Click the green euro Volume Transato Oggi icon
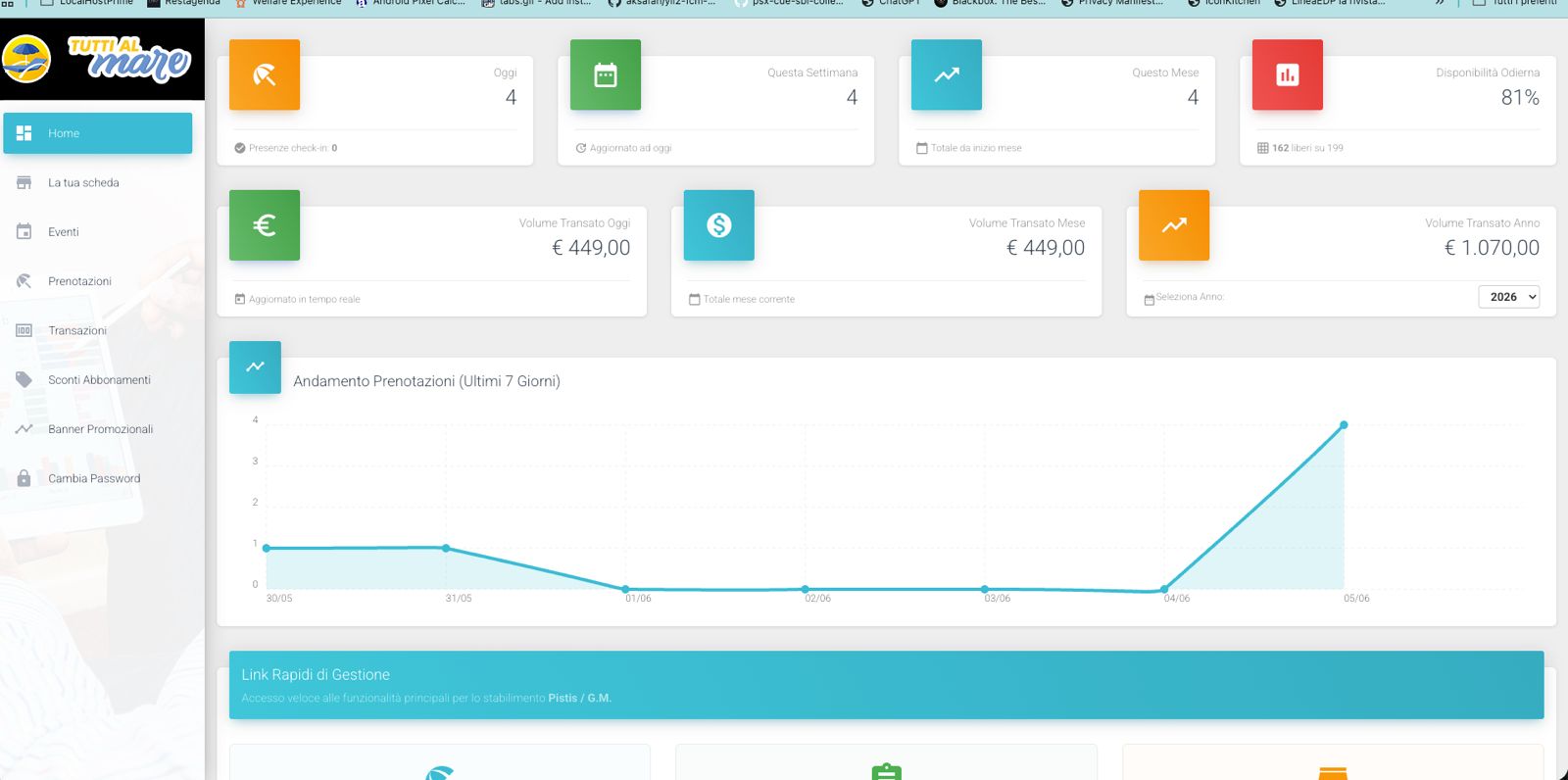 (265, 225)
